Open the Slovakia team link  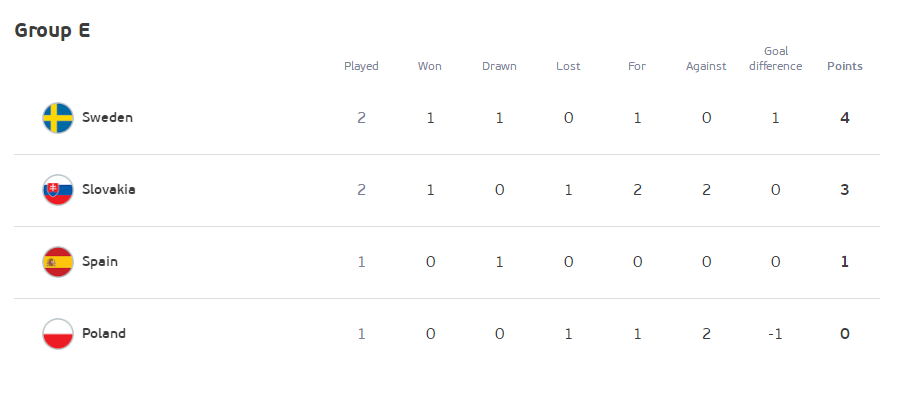(108, 190)
